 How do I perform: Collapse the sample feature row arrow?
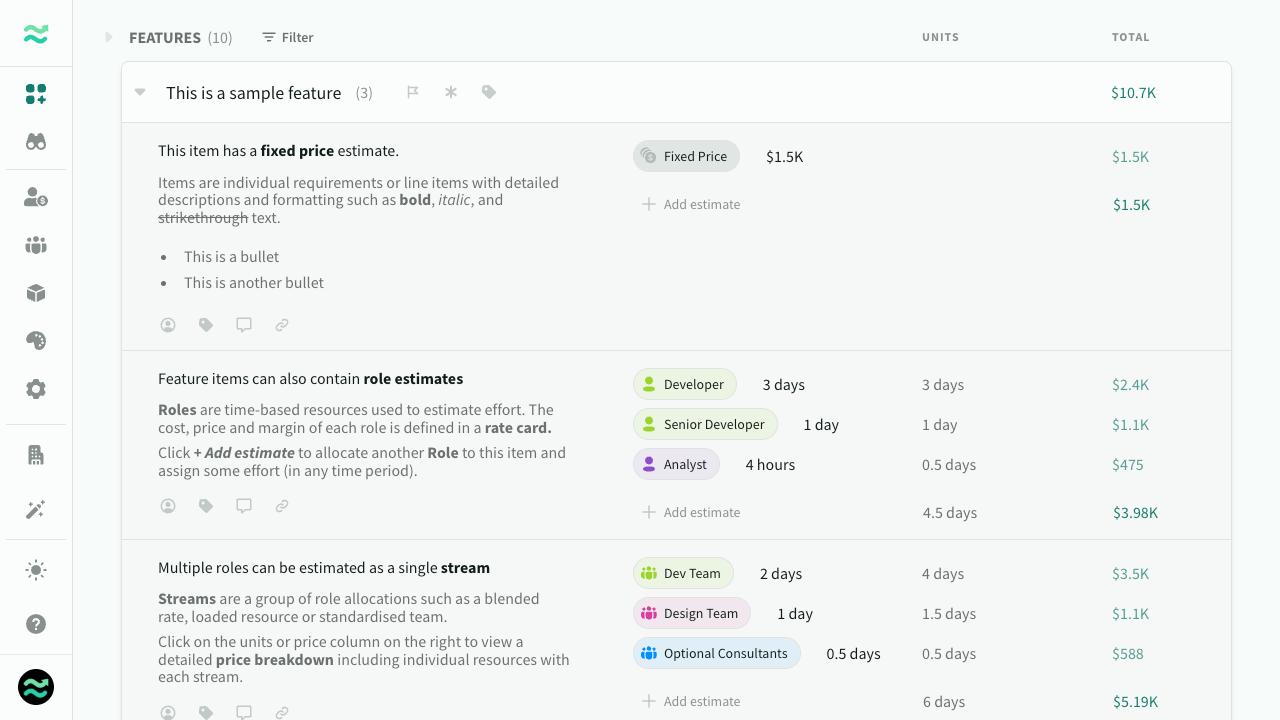coord(141,92)
